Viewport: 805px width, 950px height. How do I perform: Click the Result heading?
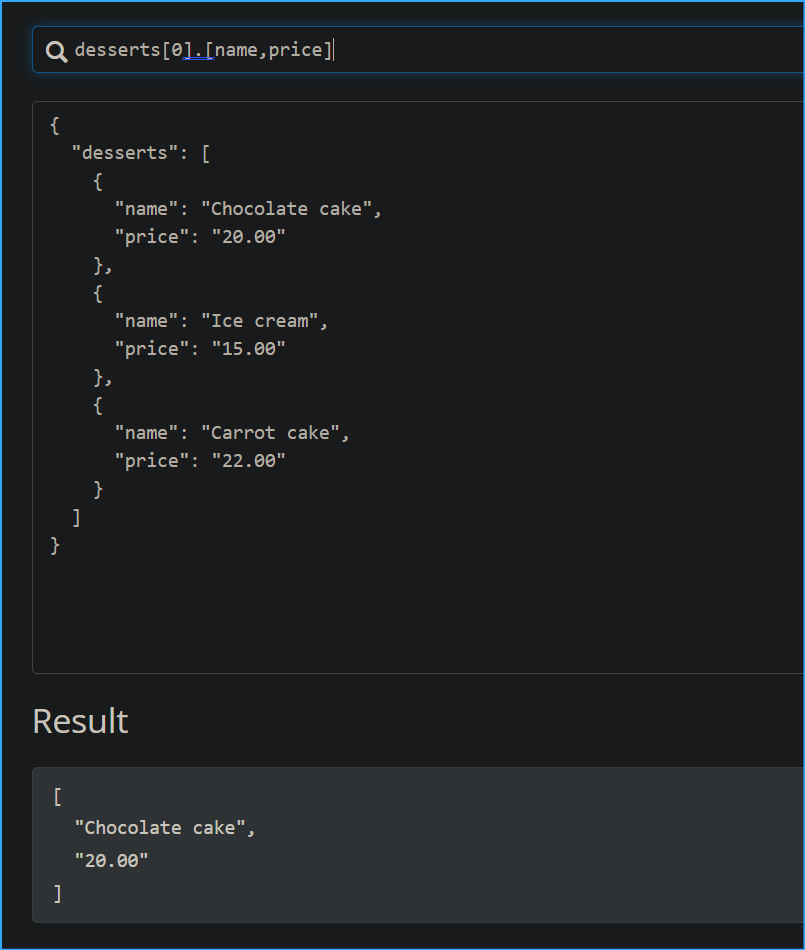tap(80, 721)
